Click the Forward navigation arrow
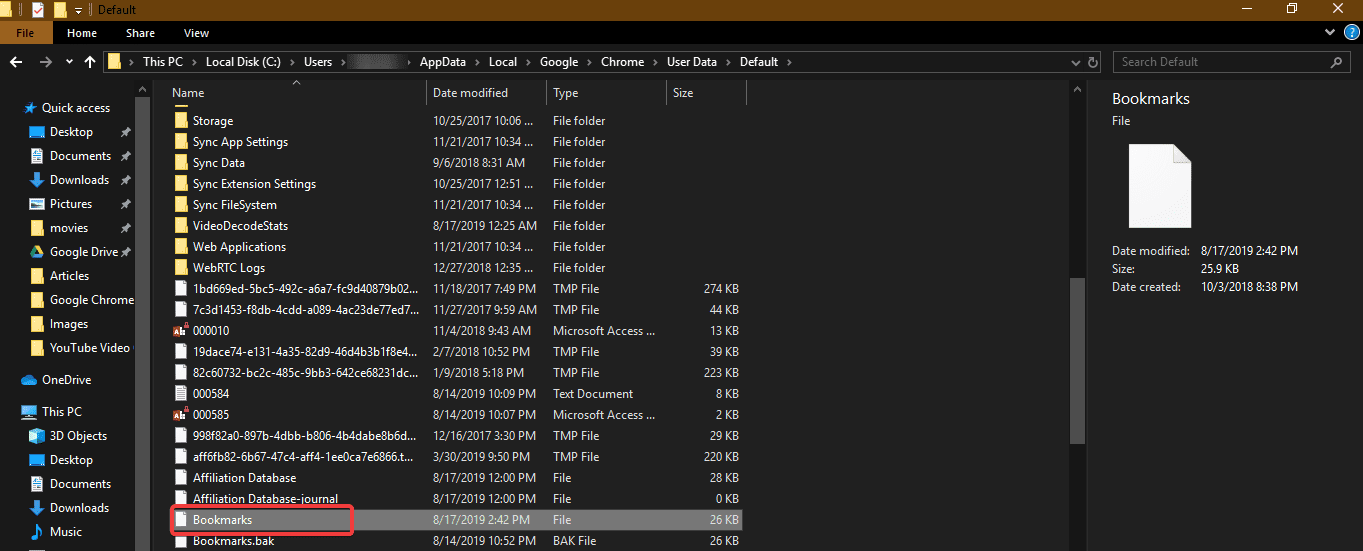Viewport: 1363px width, 551px height. (46, 62)
